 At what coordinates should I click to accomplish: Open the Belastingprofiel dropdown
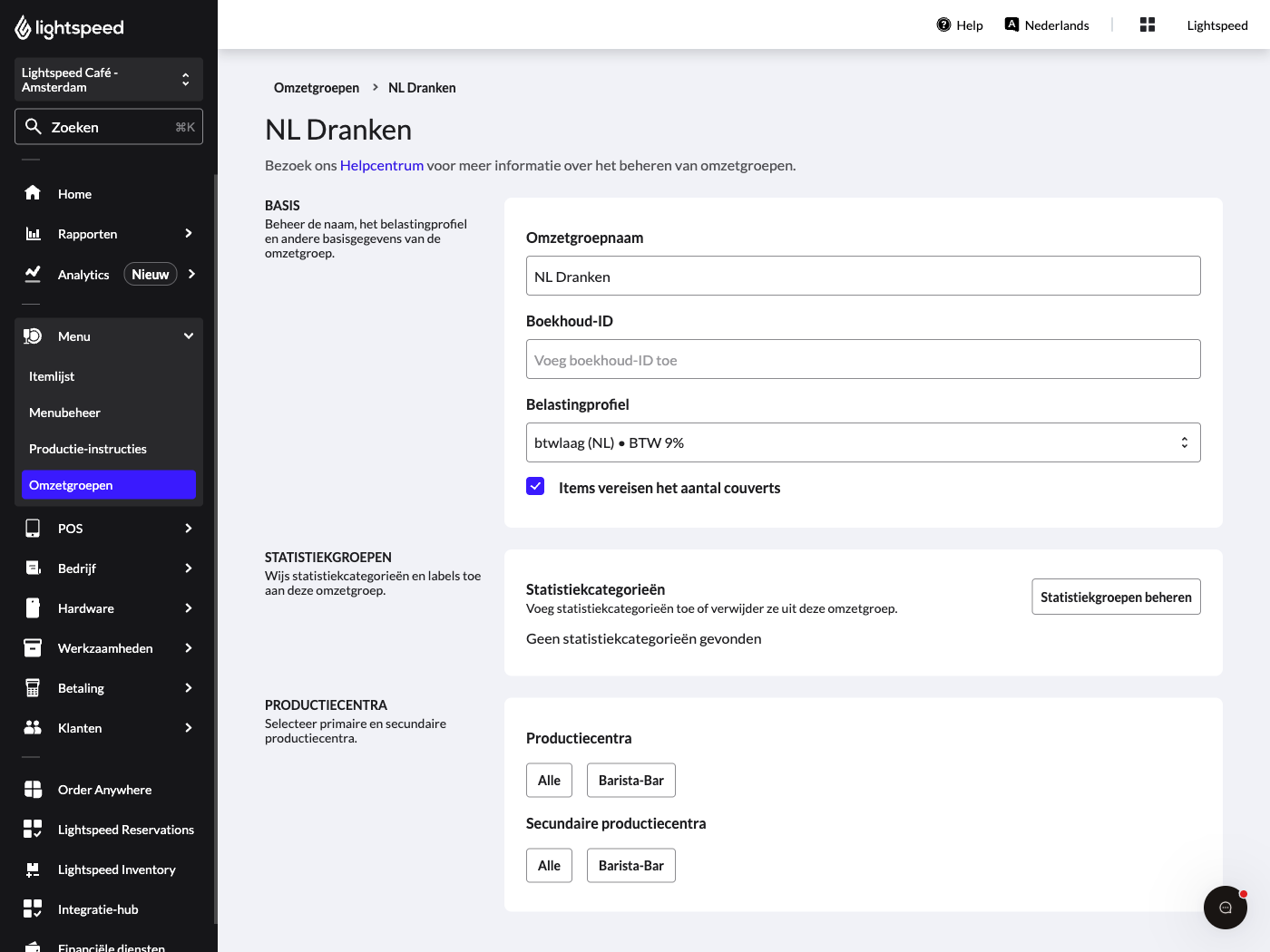864,442
